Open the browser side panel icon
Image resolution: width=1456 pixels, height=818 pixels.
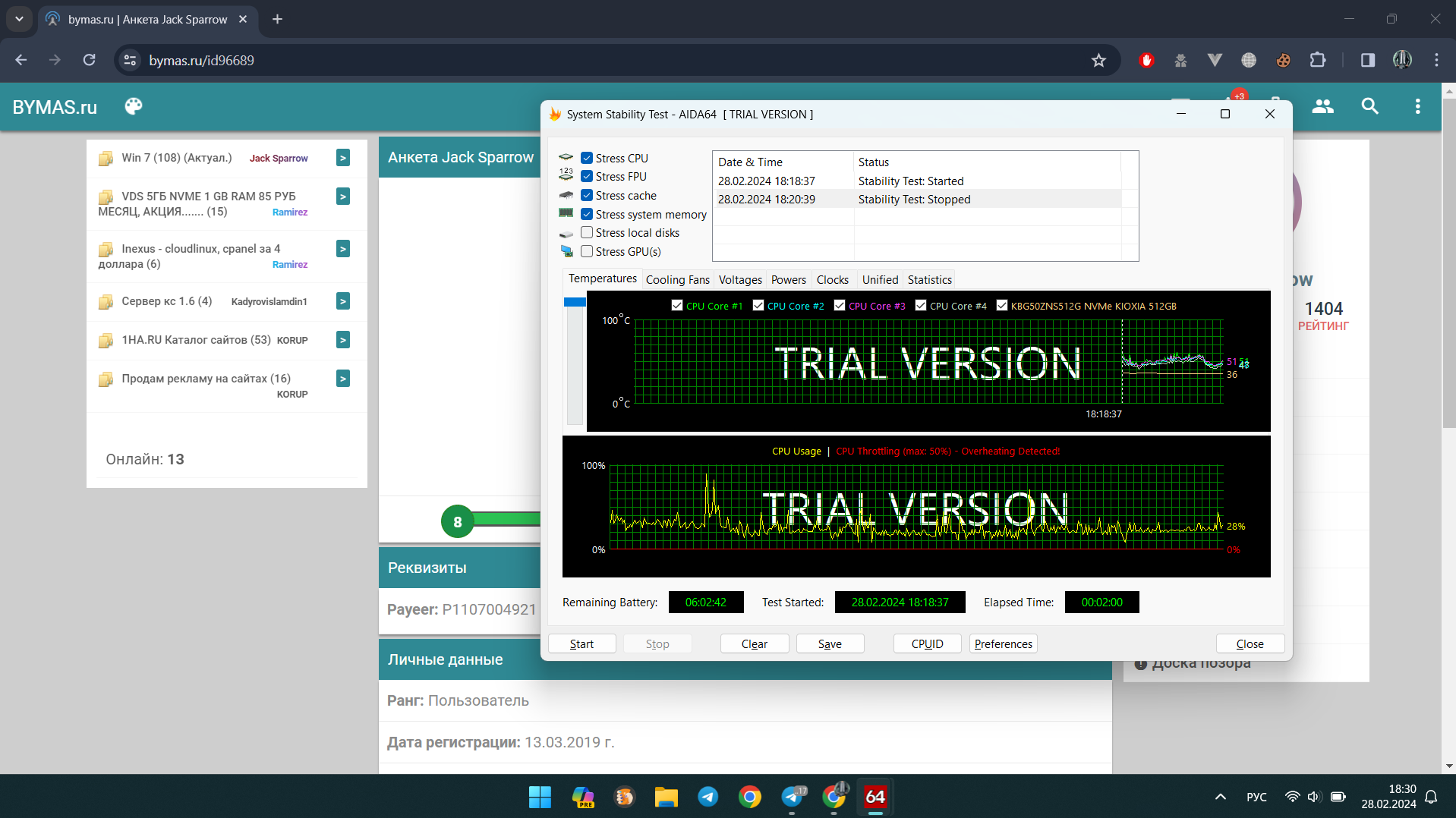tap(1368, 60)
